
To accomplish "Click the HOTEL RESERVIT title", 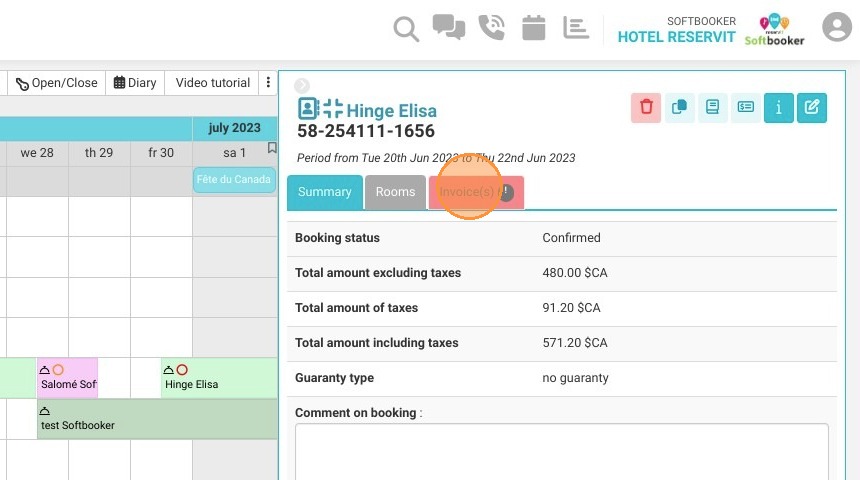I will [x=676, y=37].
